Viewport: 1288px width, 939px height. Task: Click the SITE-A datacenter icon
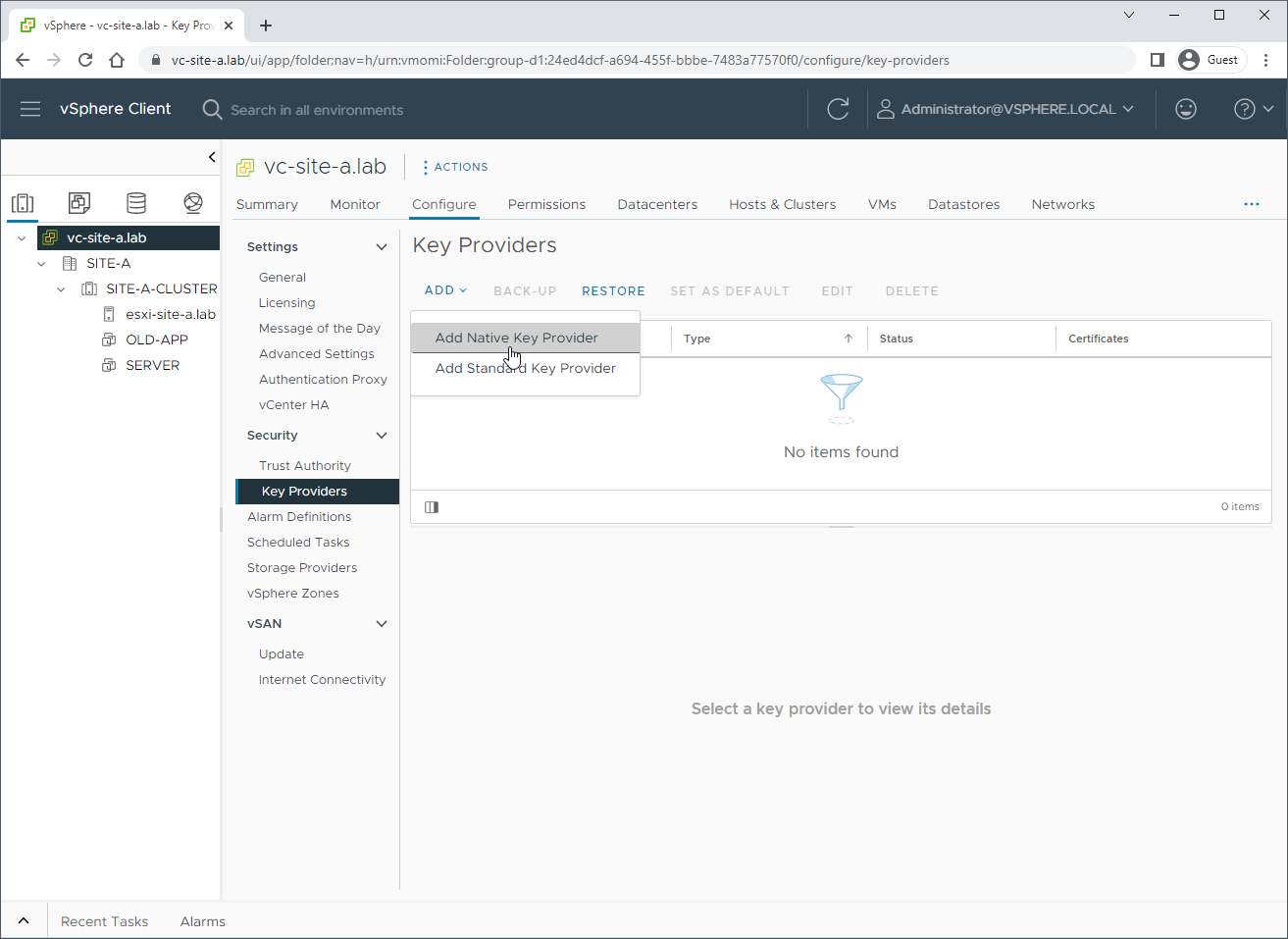tap(70, 263)
